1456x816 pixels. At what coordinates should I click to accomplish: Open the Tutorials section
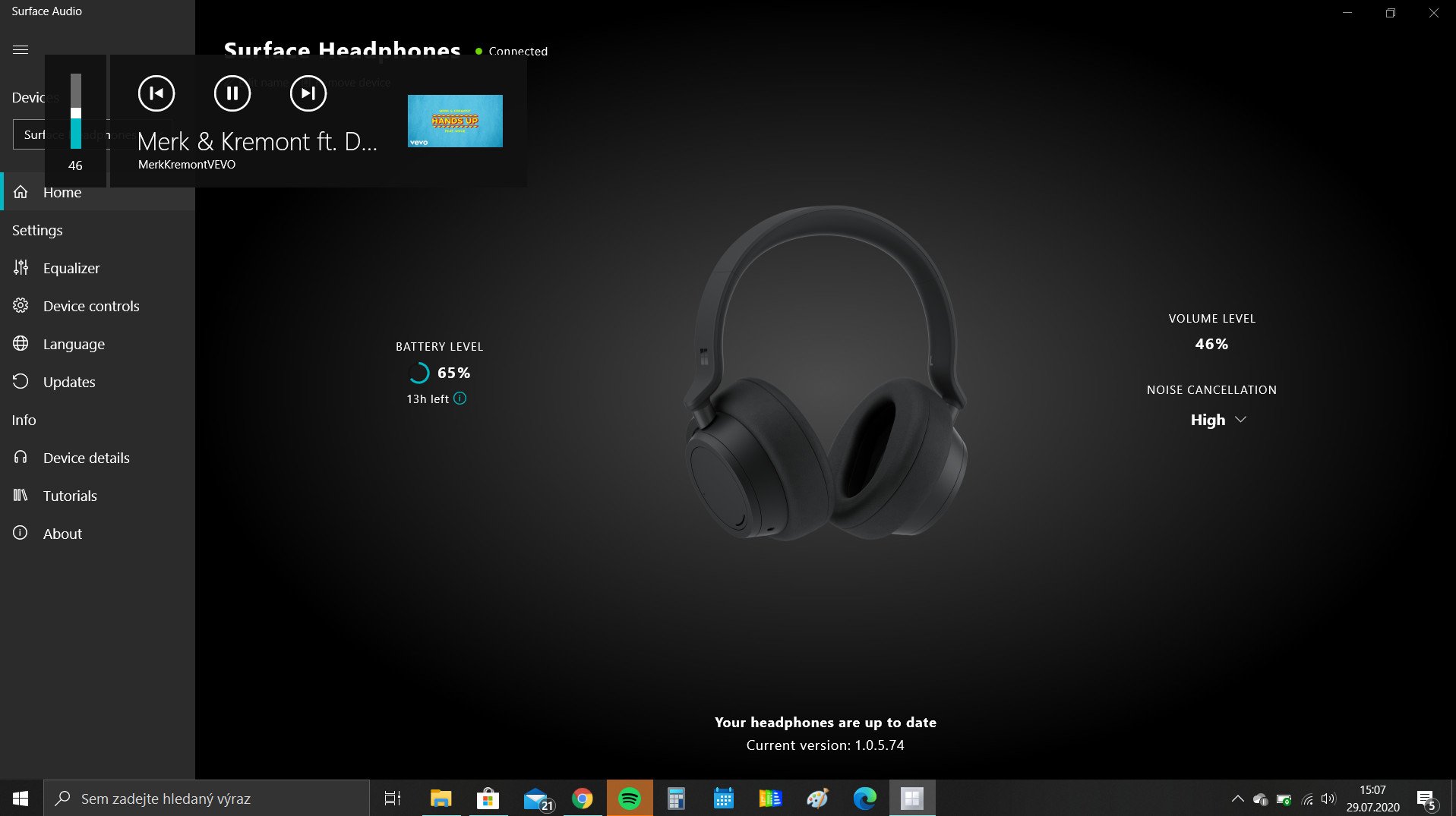pyautogui.click(x=97, y=496)
